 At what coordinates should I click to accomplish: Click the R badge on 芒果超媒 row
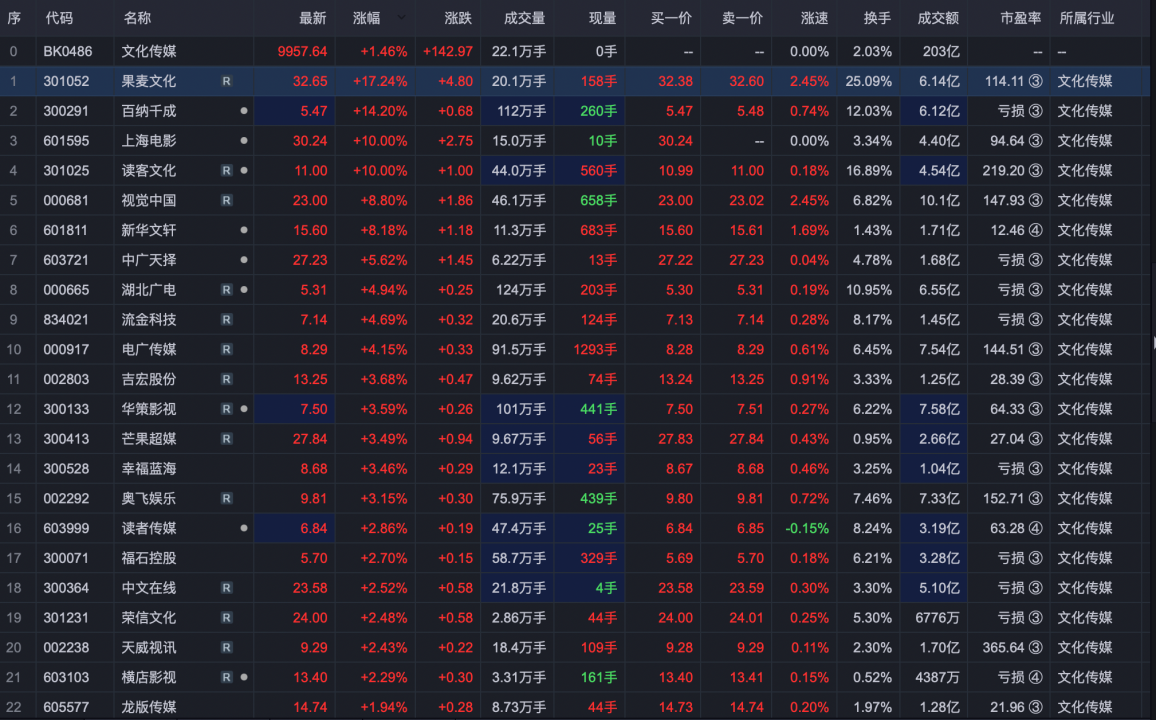tap(227, 439)
